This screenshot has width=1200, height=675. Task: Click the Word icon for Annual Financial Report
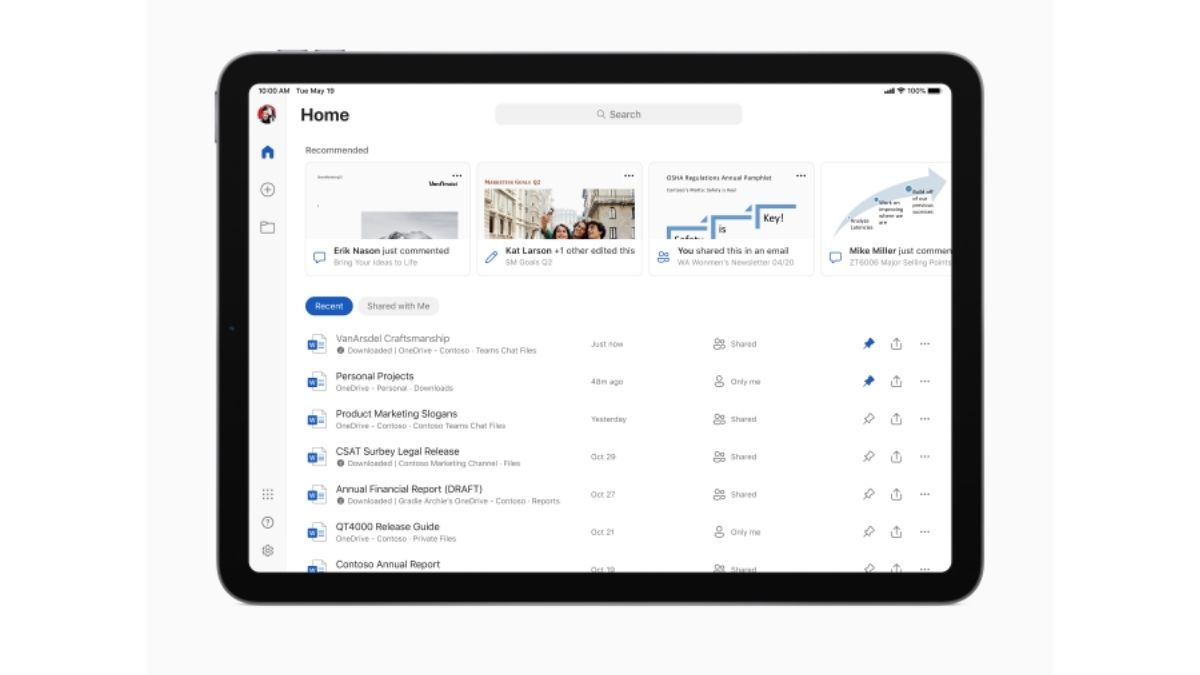coord(317,495)
